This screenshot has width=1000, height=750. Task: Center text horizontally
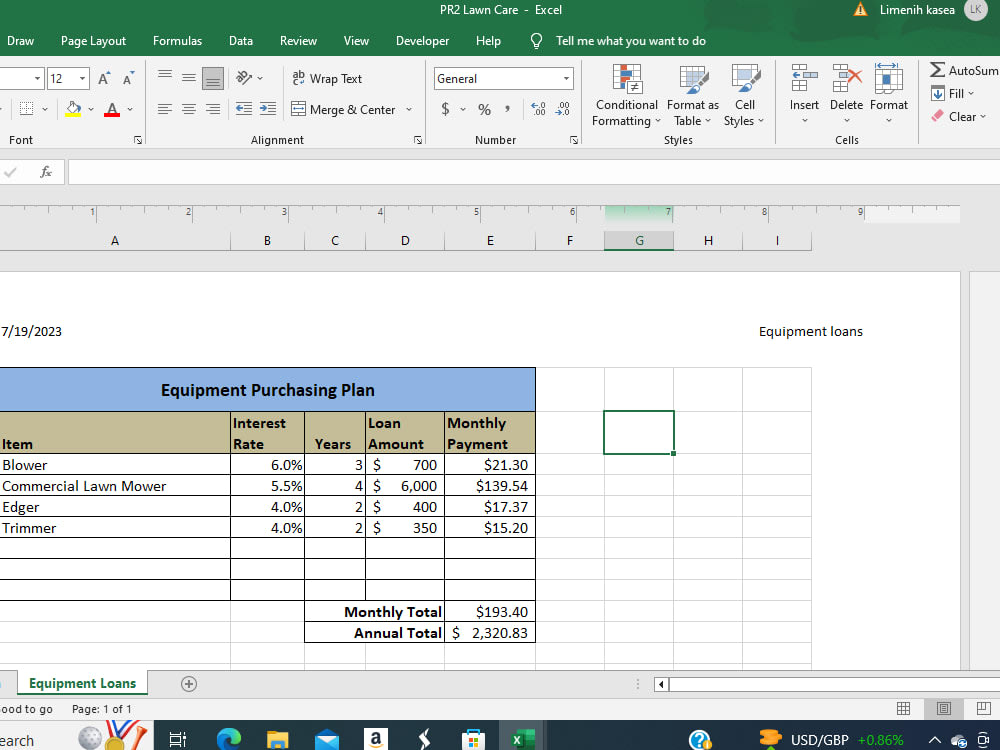click(189, 109)
